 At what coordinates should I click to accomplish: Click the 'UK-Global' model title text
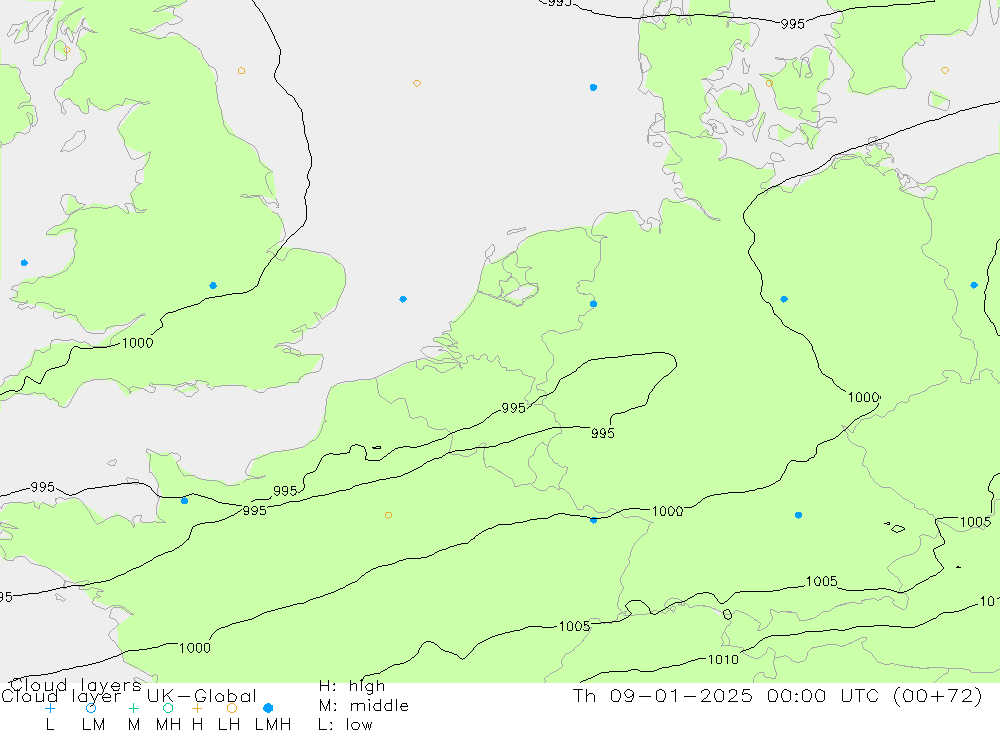pos(202,696)
